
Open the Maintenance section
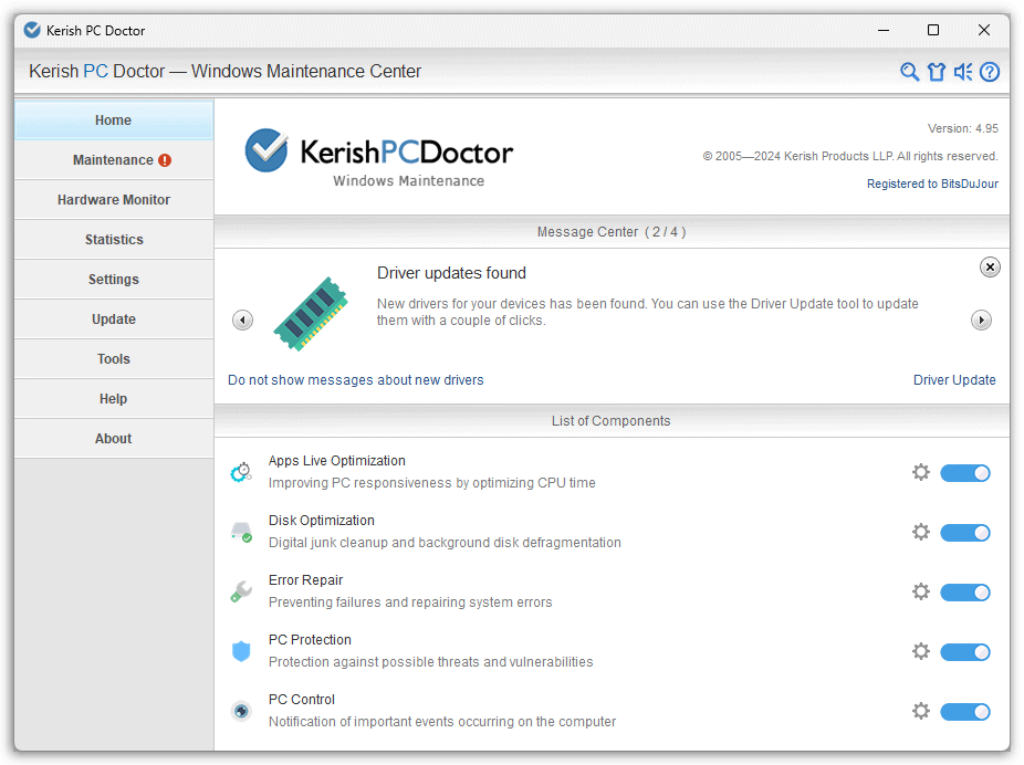click(114, 160)
